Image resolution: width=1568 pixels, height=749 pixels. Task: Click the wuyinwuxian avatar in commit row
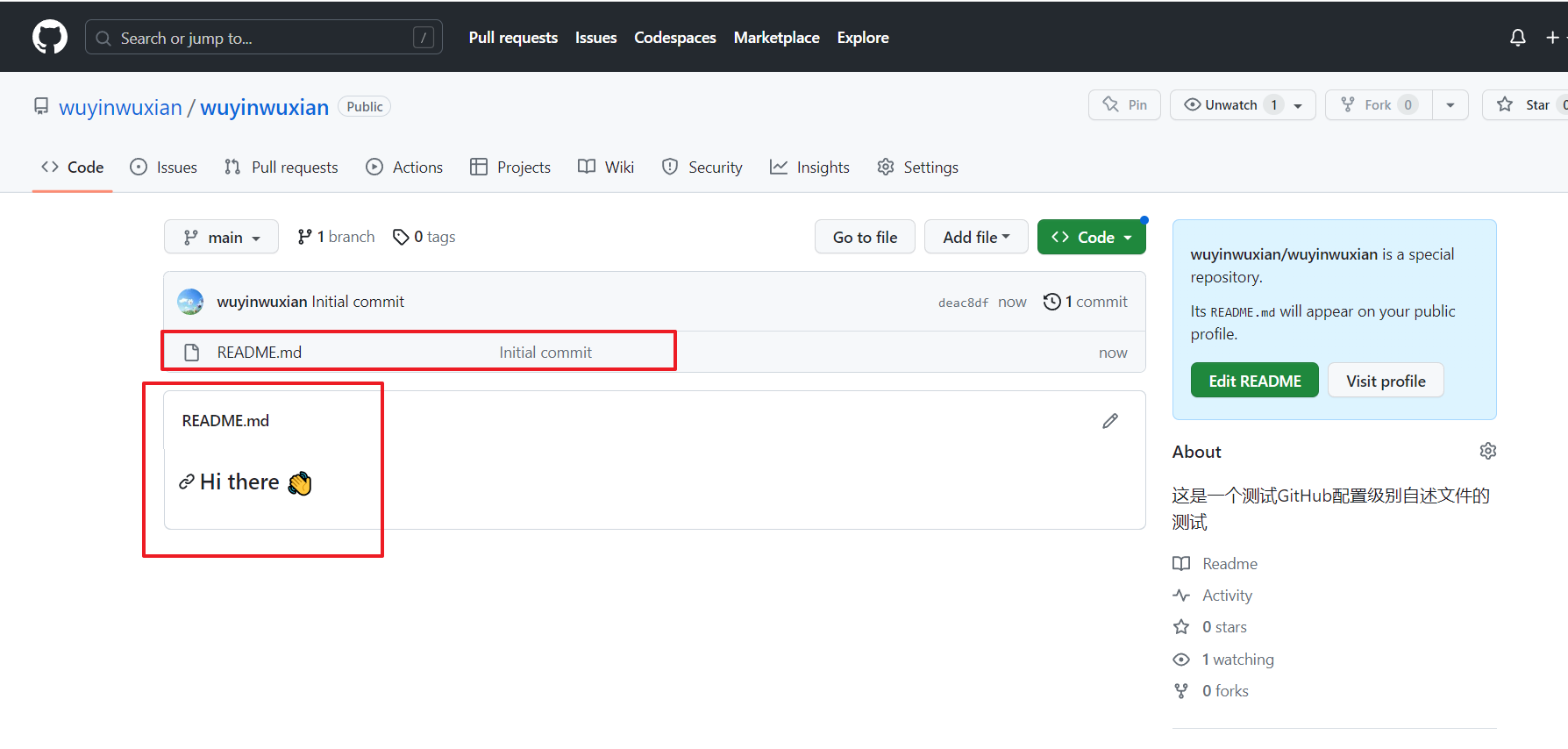[190, 302]
